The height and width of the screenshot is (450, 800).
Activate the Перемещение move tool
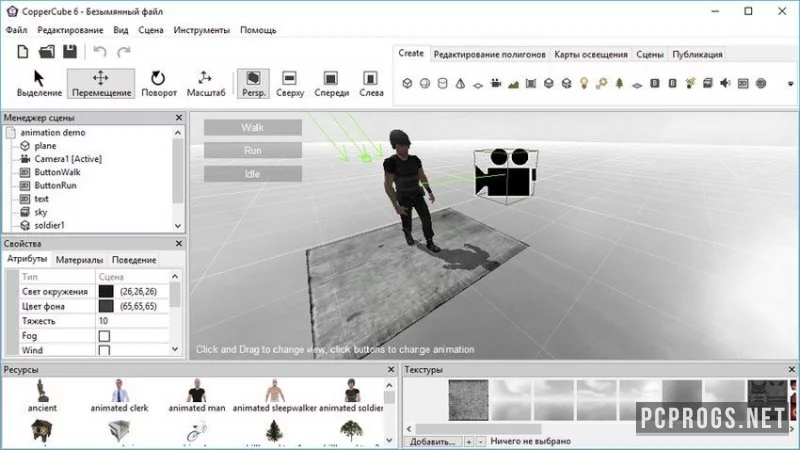(x=101, y=84)
